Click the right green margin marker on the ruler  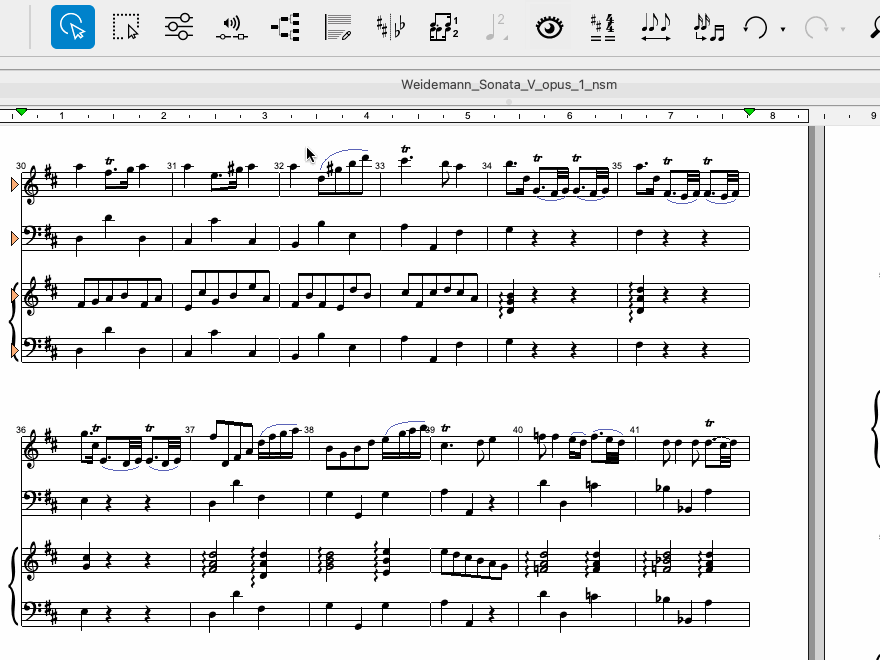[x=749, y=113]
